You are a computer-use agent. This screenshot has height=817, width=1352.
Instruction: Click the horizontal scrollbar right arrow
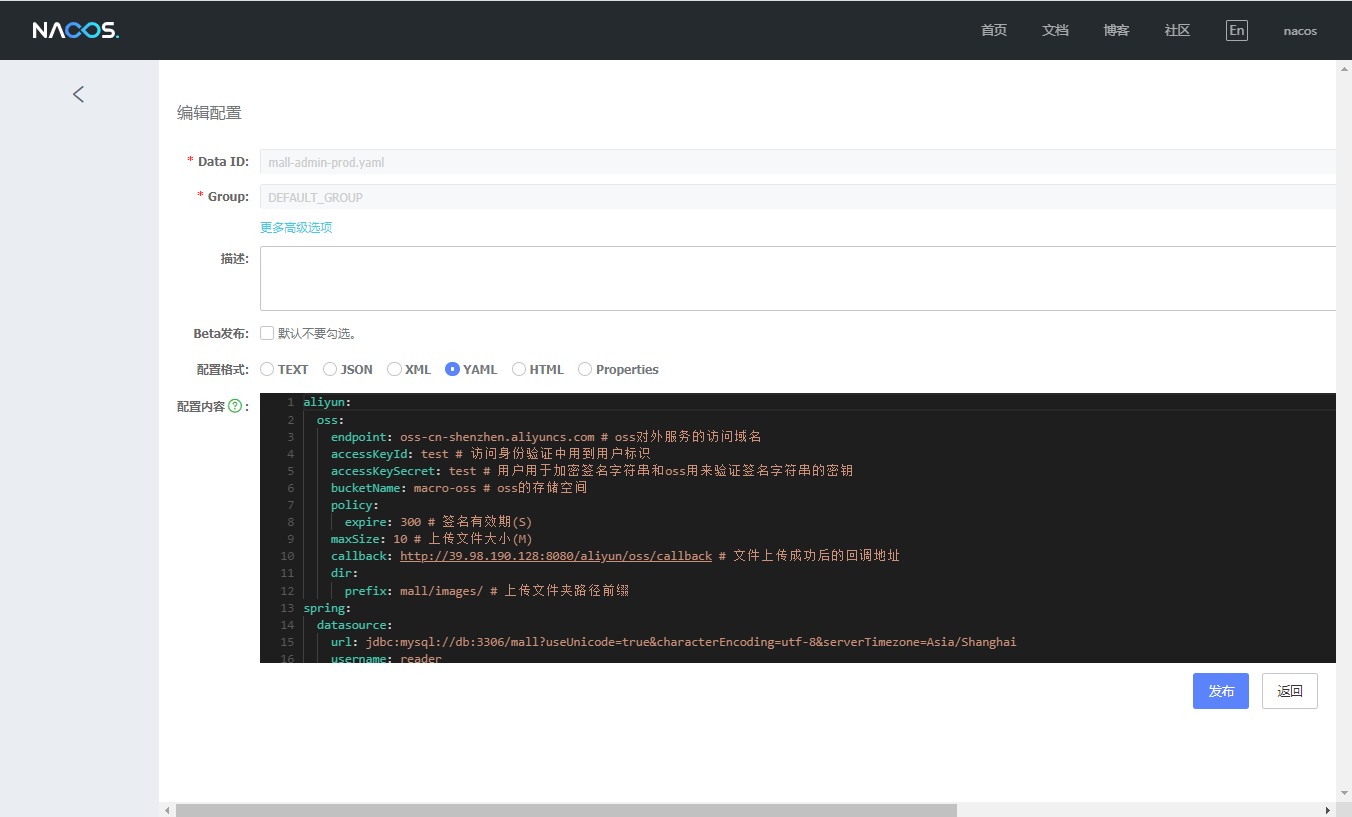[1328, 810]
